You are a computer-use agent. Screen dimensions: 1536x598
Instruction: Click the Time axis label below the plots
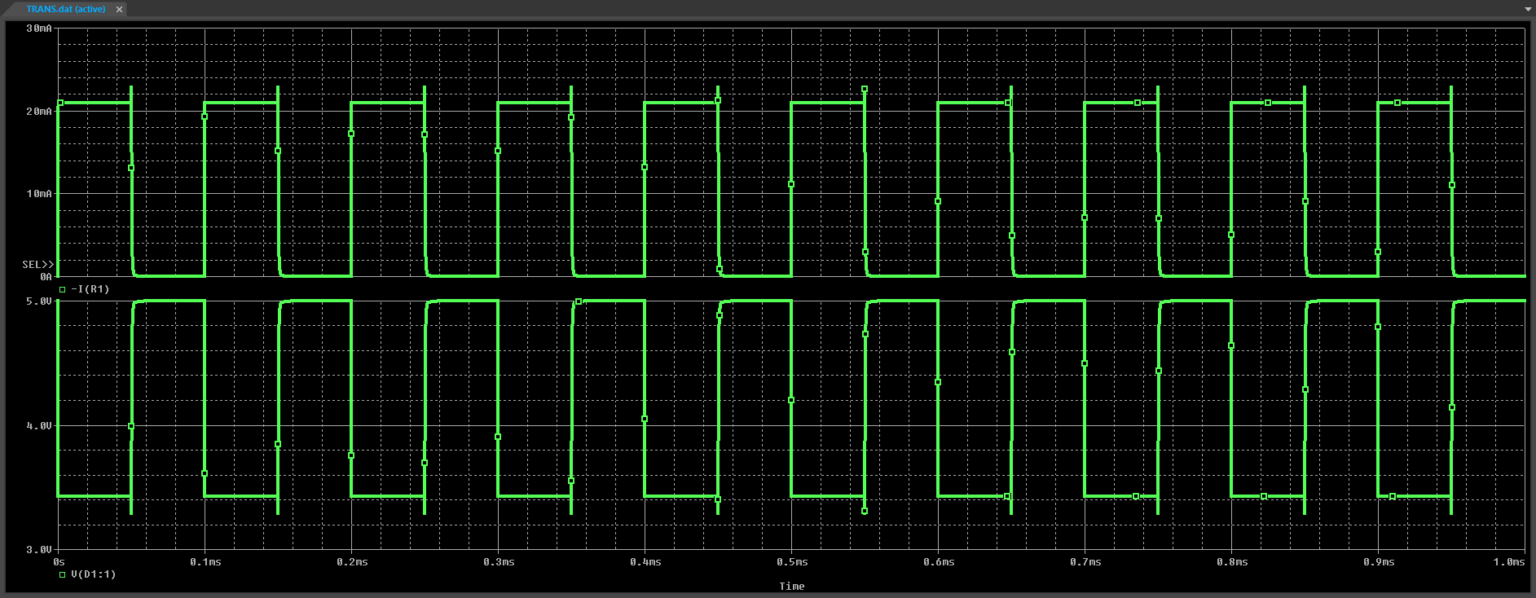[791, 586]
